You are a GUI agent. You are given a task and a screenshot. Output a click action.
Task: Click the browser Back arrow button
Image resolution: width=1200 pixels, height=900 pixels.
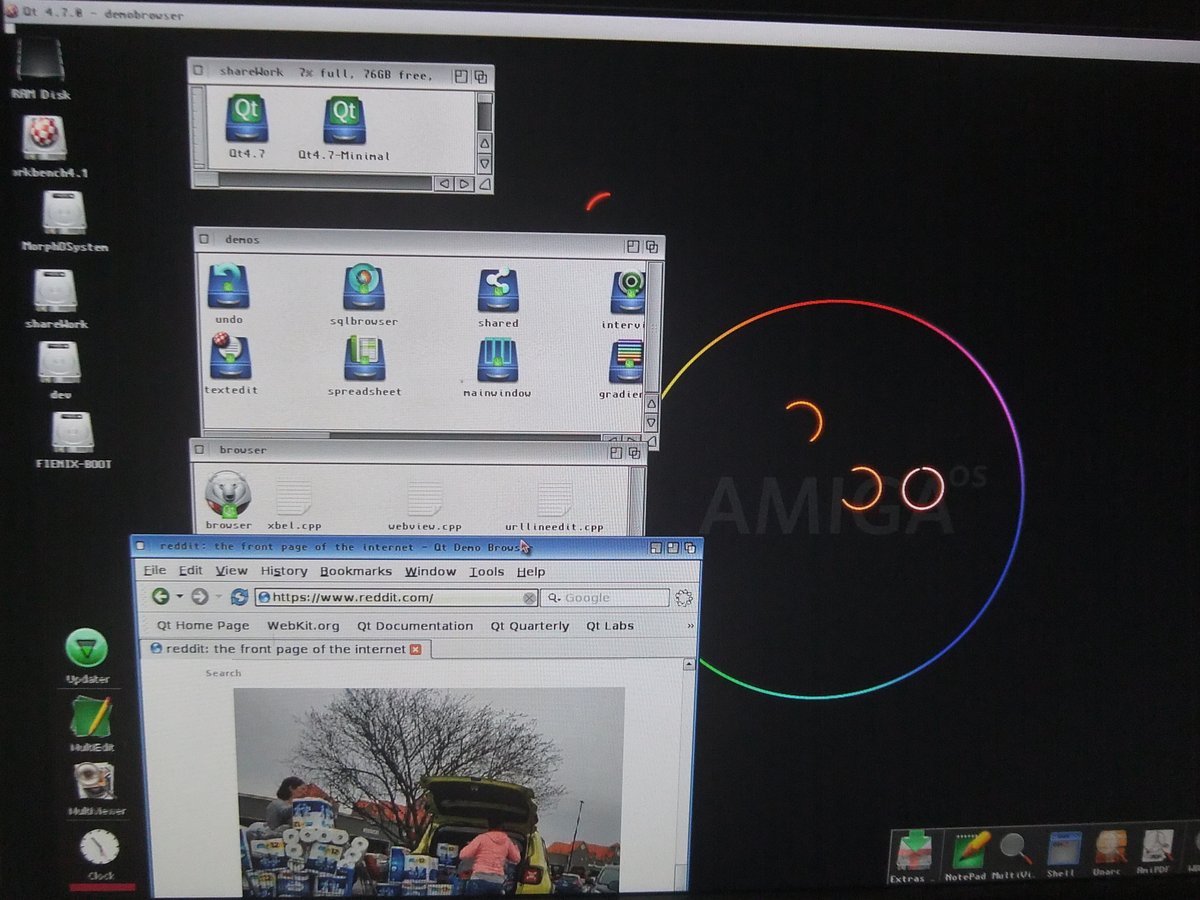[161, 596]
